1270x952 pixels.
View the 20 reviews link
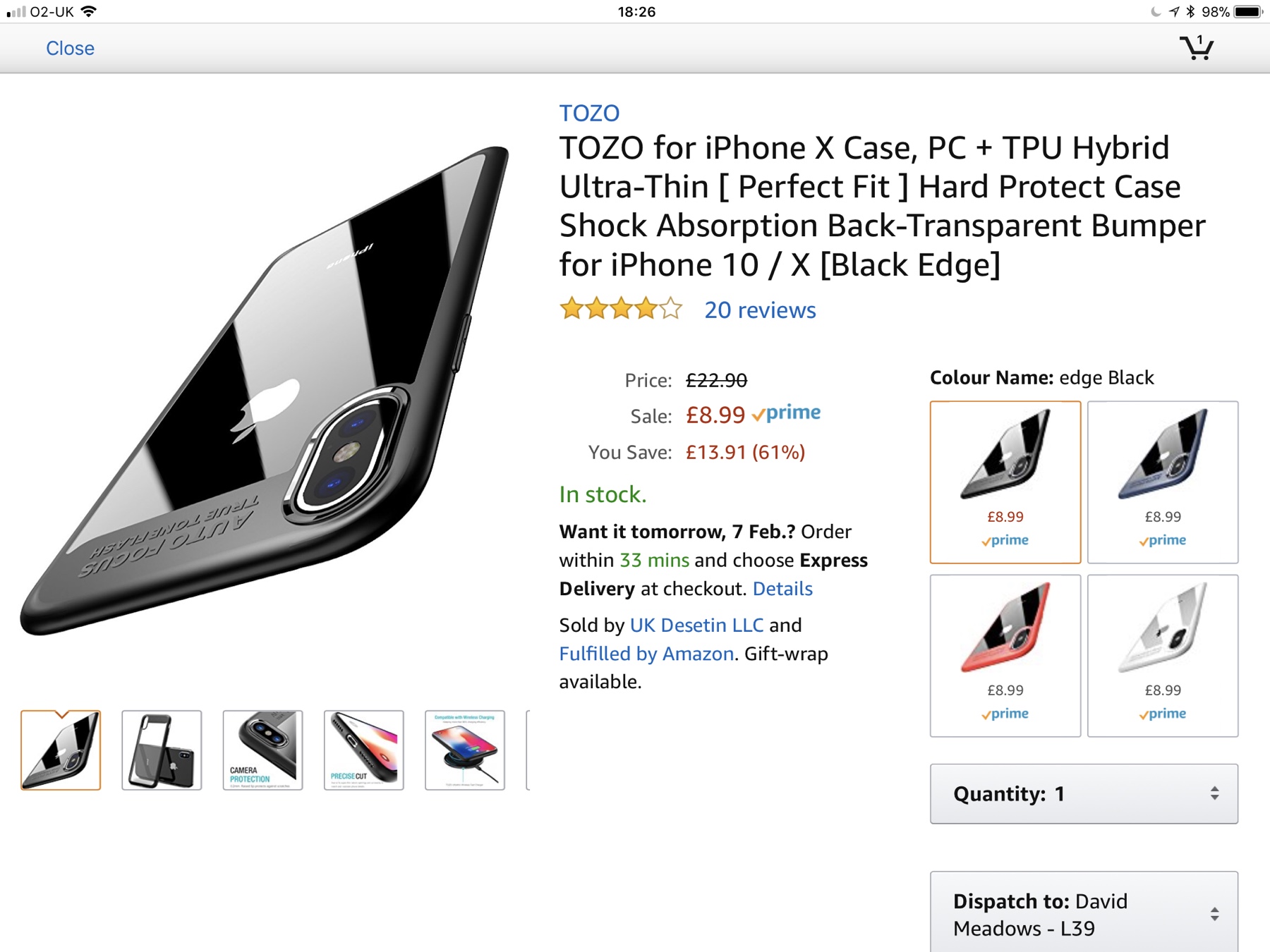[760, 310]
